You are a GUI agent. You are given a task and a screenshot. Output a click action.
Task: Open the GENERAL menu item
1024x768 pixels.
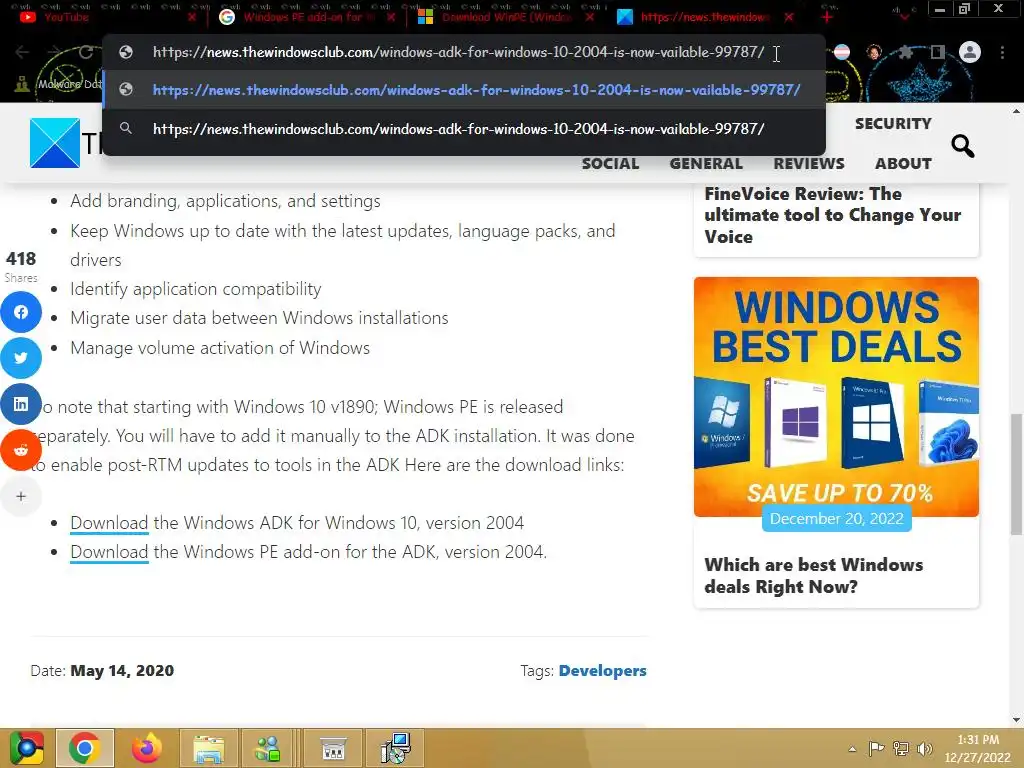[x=706, y=163]
